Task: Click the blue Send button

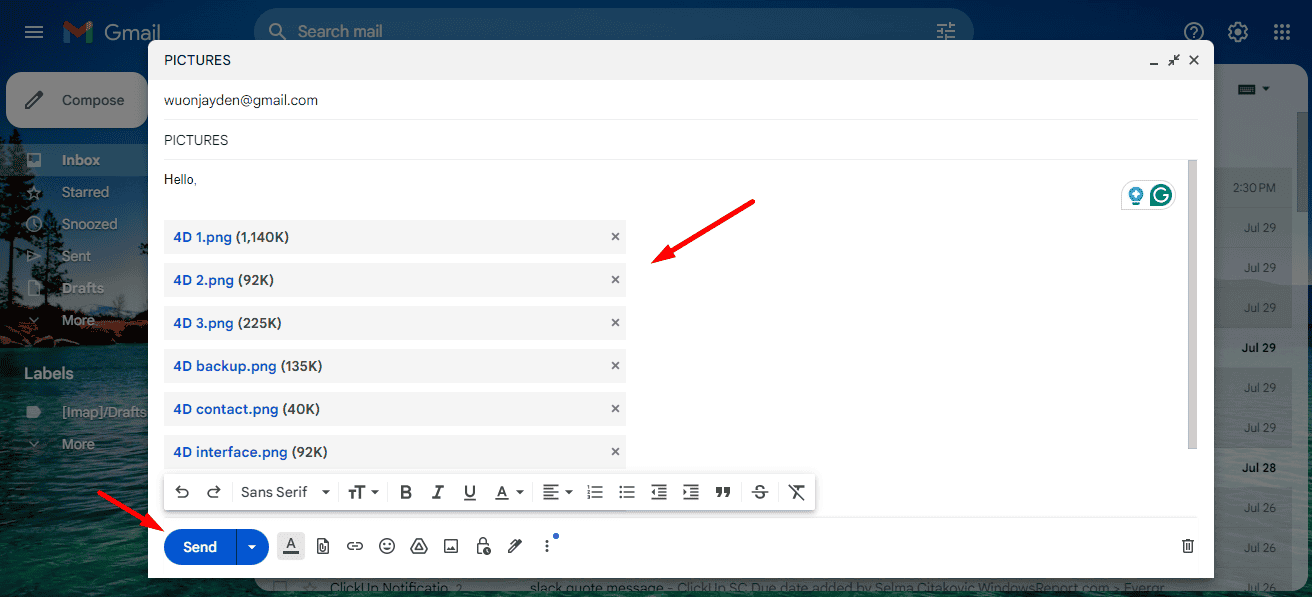Action: tap(200, 547)
